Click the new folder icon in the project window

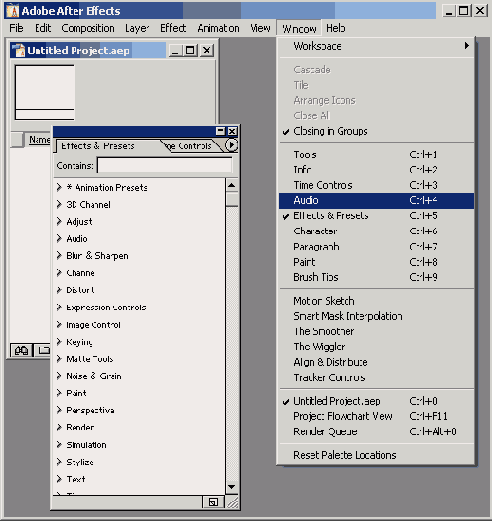(43, 350)
